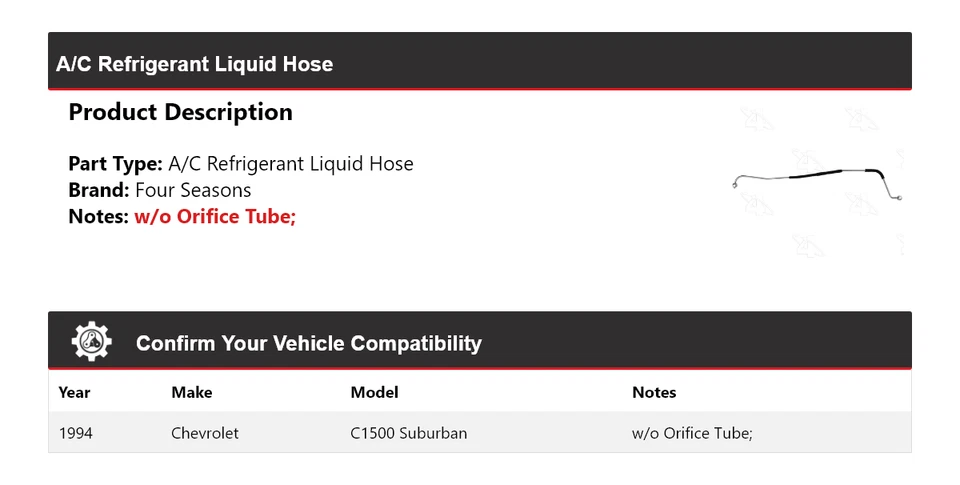The width and height of the screenshot is (960, 485).
Task: Select the Product Description heading
Action: coord(180,112)
